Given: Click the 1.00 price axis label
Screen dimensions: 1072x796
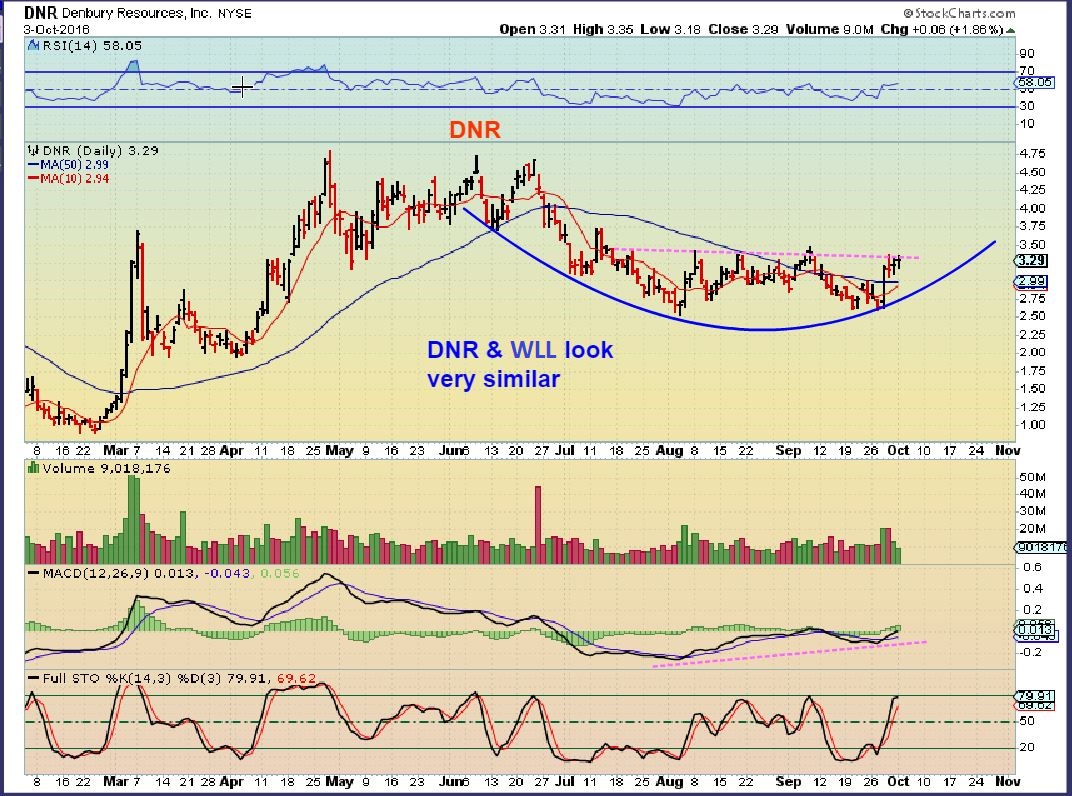Looking at the screenshot, I should coord(1032,425).
